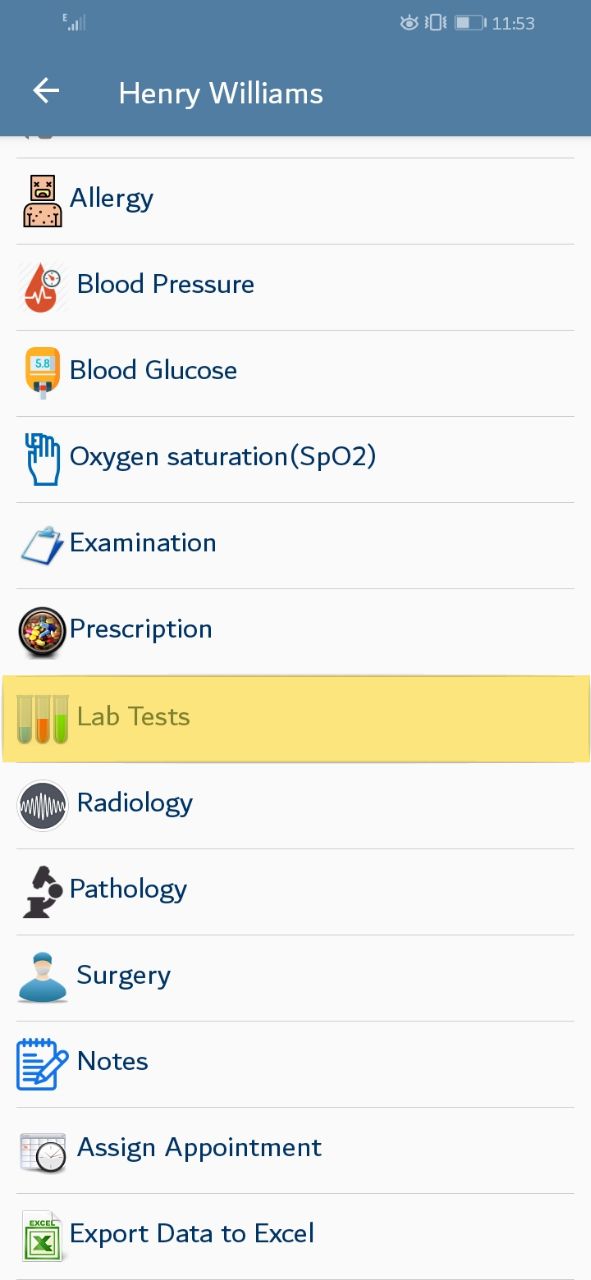Tap the Oxygen saturation hand icon
591x1280 pixels.
(42, 459)
